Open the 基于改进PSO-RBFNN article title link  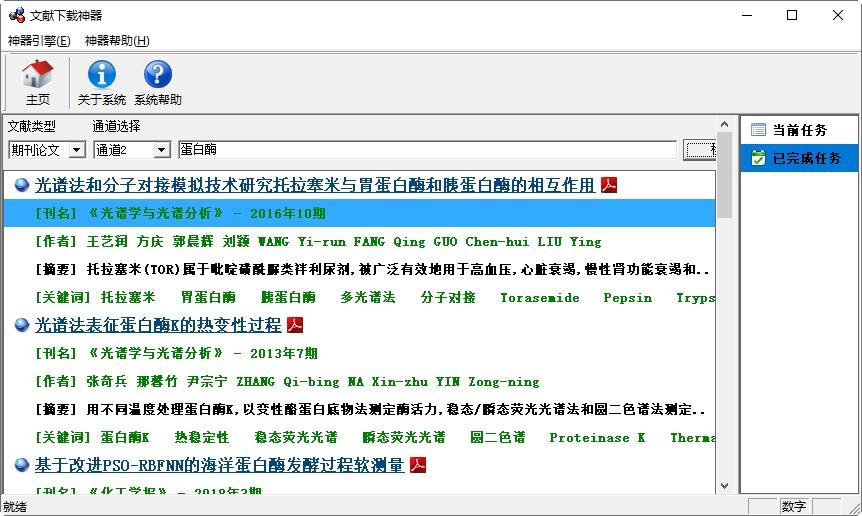point(219,465)
